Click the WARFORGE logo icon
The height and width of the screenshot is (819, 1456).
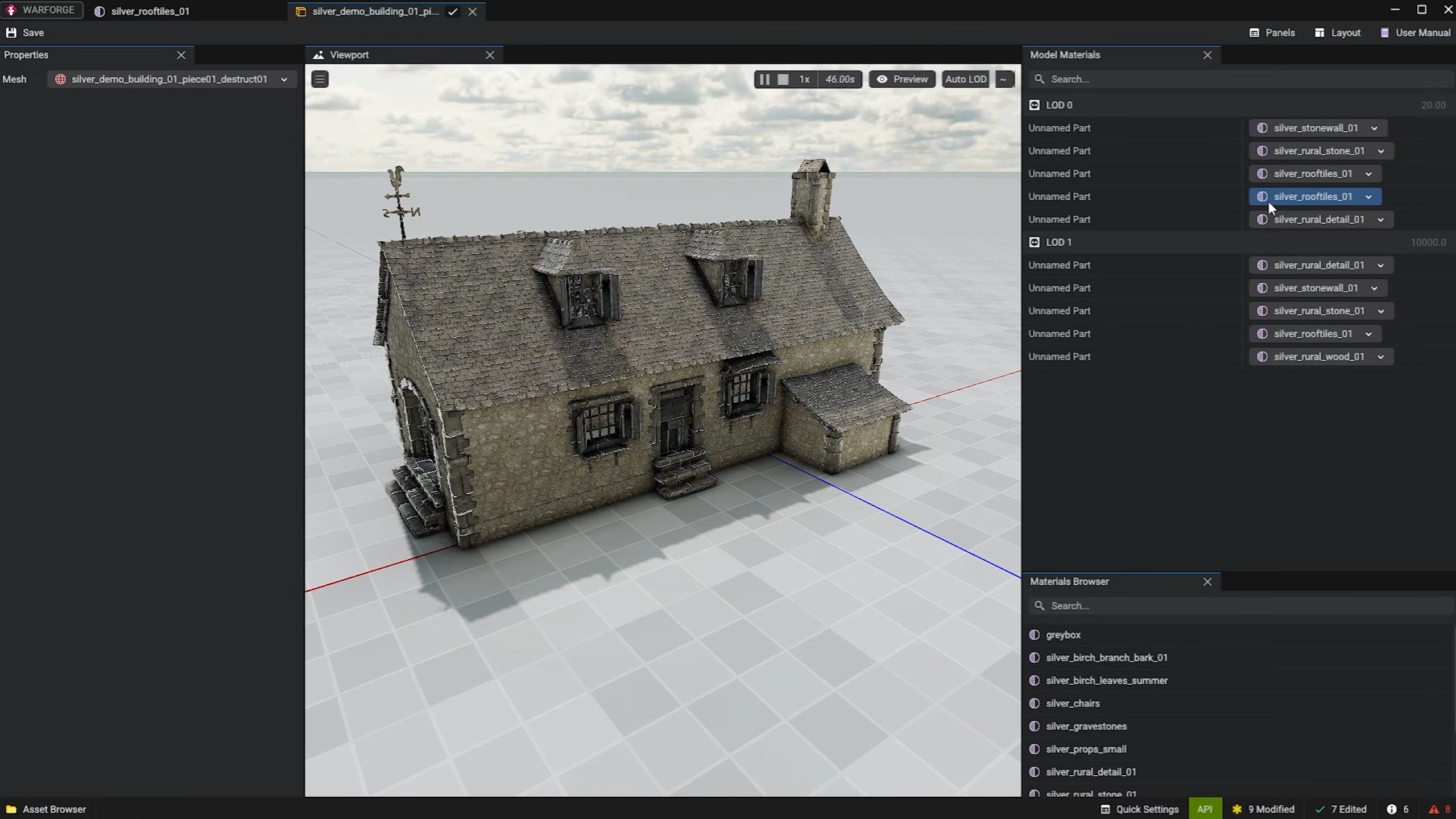(11, 10)
